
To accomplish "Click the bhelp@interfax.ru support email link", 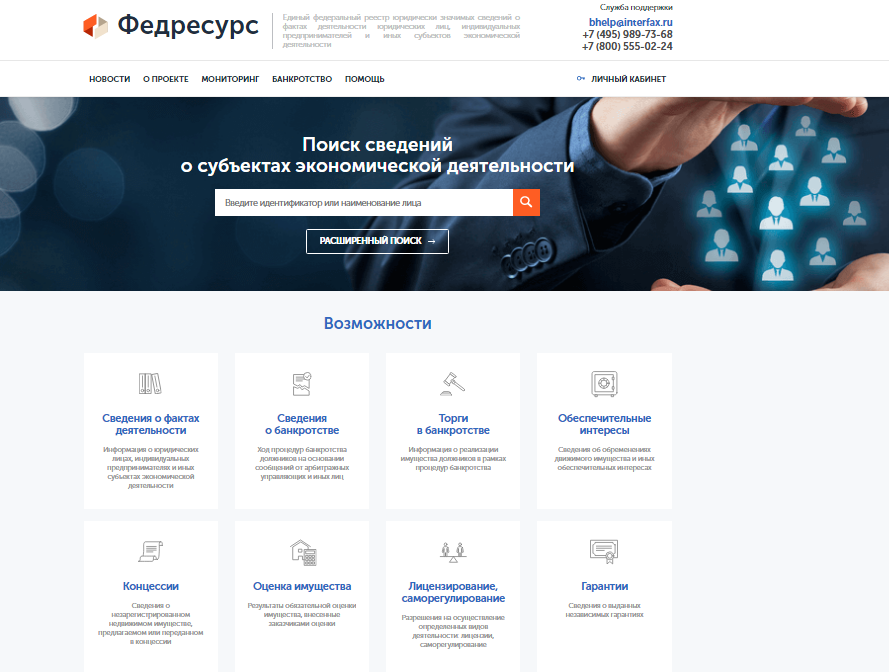I will [x=630, y=21].
